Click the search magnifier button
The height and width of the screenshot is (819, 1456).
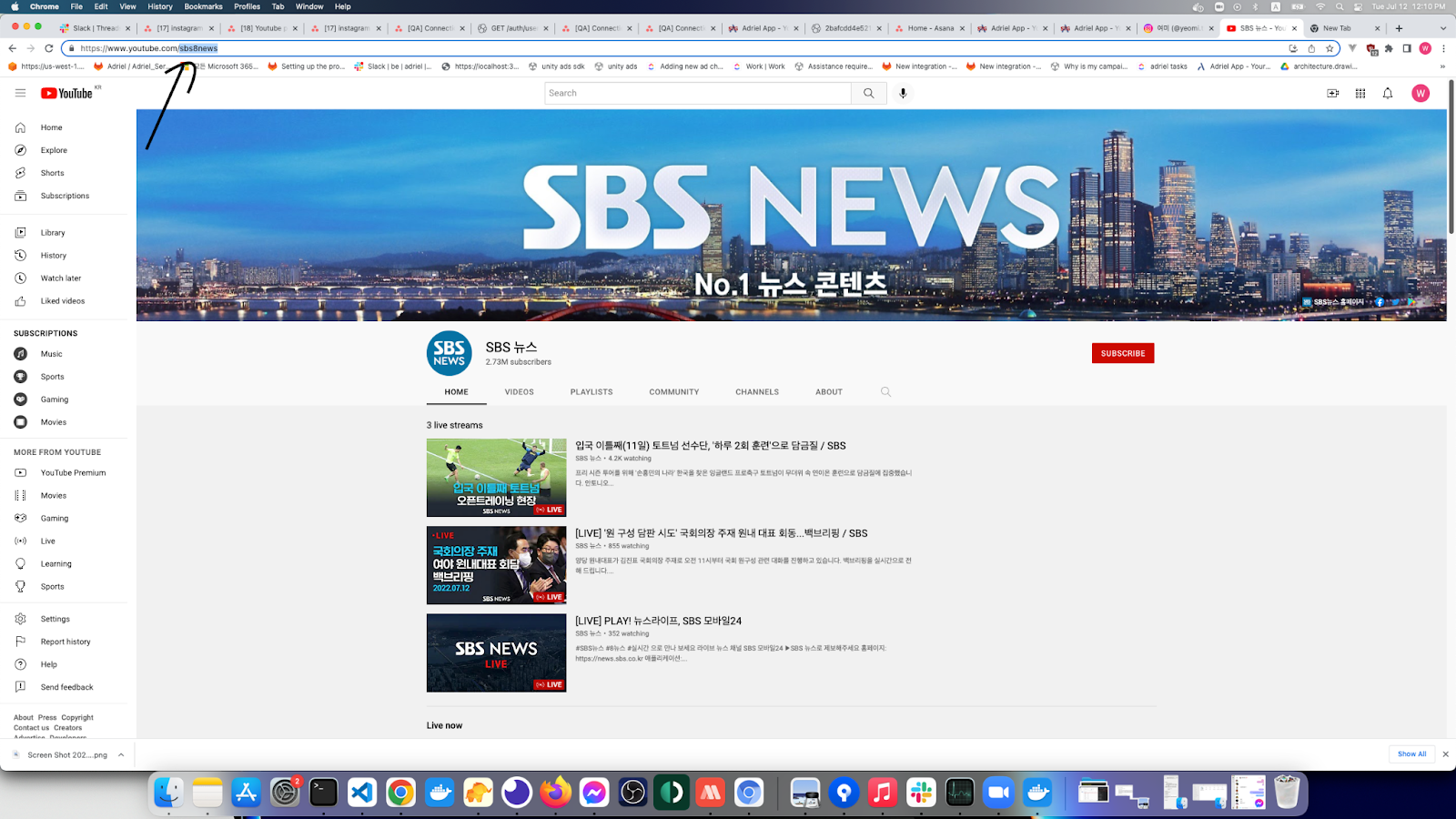coord(869,93)
